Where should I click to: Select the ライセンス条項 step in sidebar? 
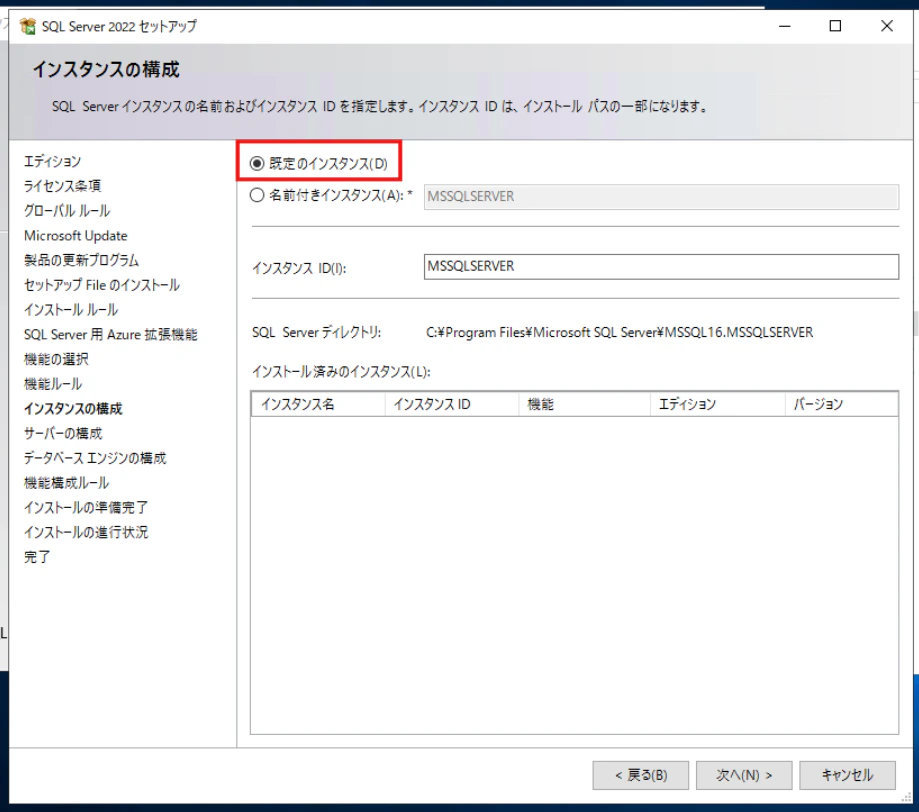click(x=63, y=186)
